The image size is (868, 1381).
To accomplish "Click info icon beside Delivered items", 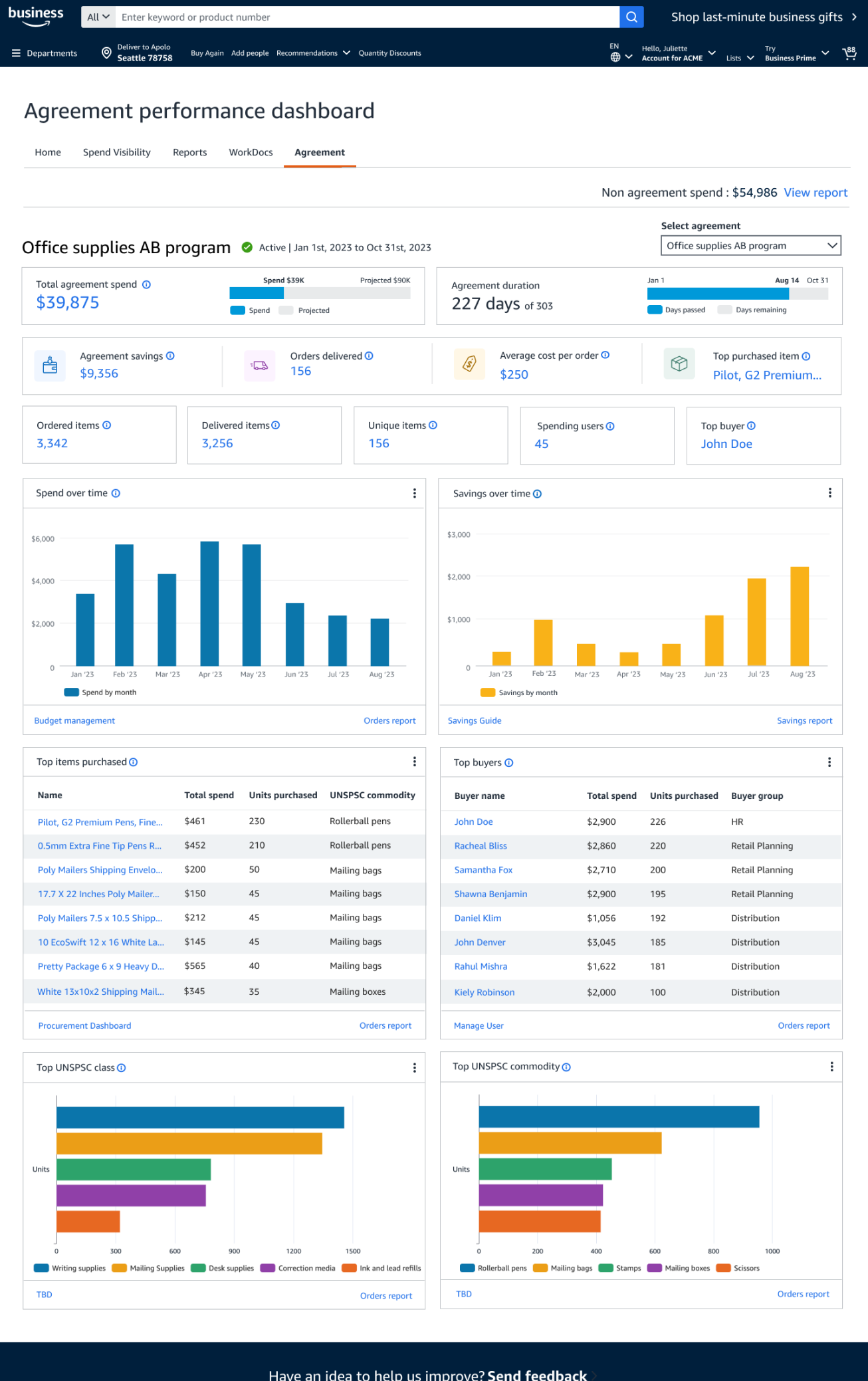I will click(275, 425).
